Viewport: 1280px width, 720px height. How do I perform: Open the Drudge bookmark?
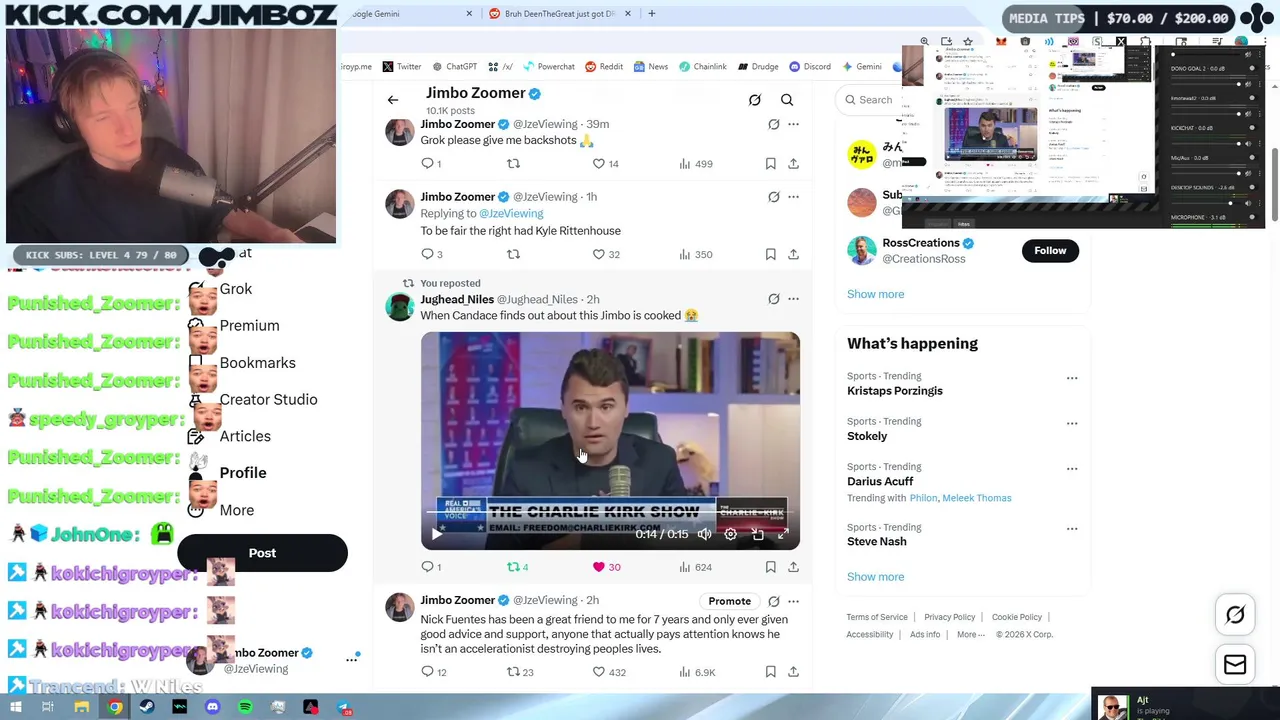758,67
